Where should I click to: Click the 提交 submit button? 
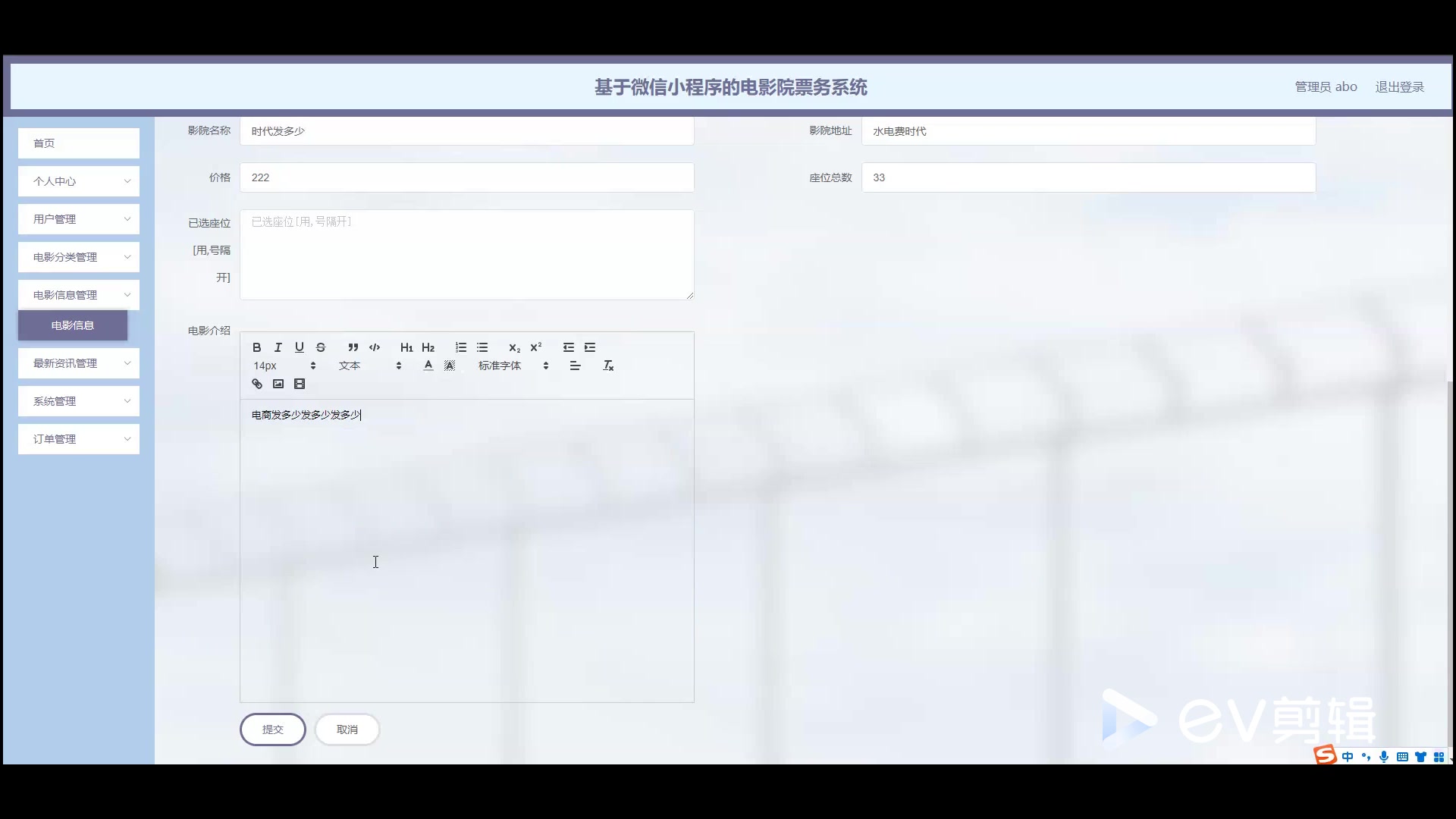point(273,730)
